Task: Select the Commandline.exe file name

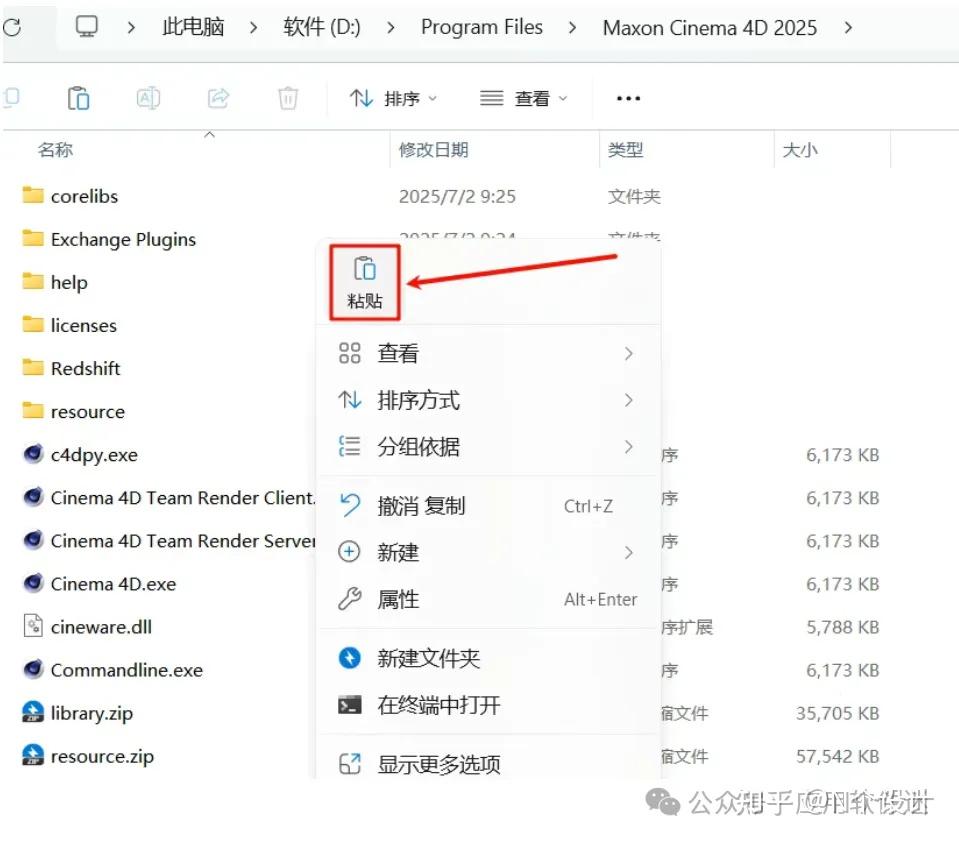Action: click(127, 670)
